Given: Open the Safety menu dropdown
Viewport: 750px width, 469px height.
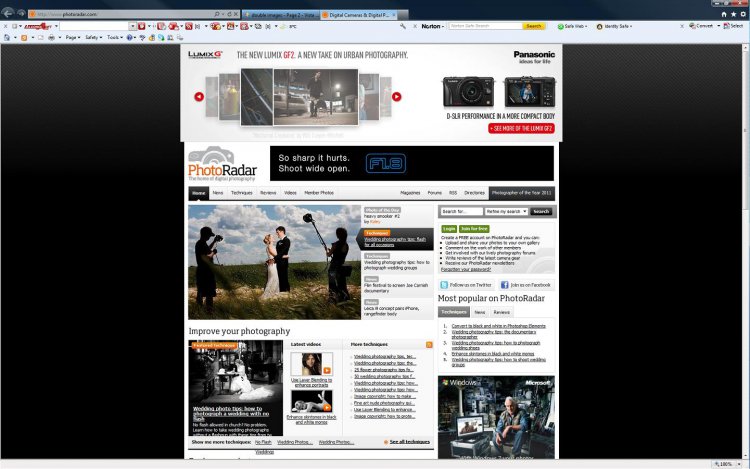Looking at the screenshot, I should point(93,37).
